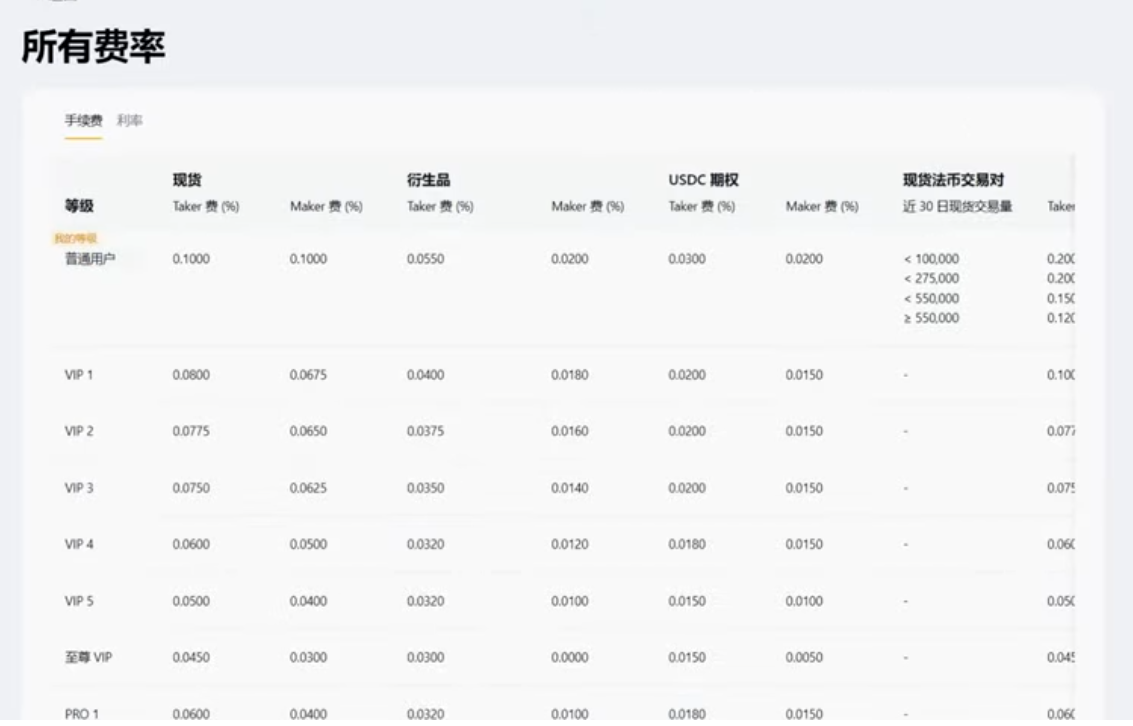Select the VIP 2 row label
This screenshot has height=726, width=1133.
click(79, 431)
